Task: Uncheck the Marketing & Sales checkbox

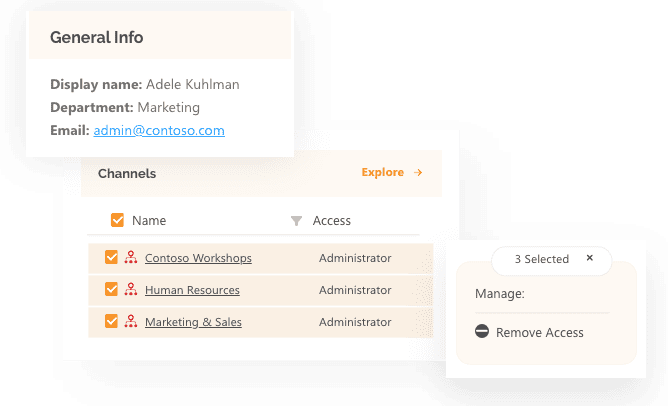Action: pos(111,322)
